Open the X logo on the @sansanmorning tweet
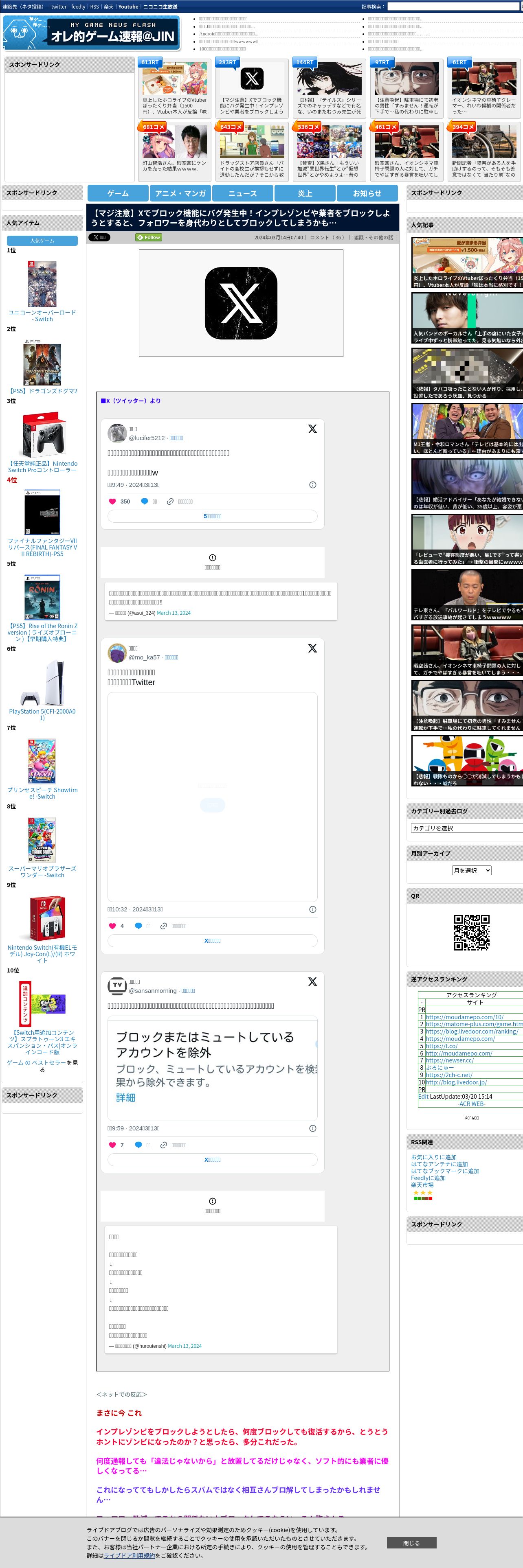The image size is (523, 1568). tap(312, 982)
